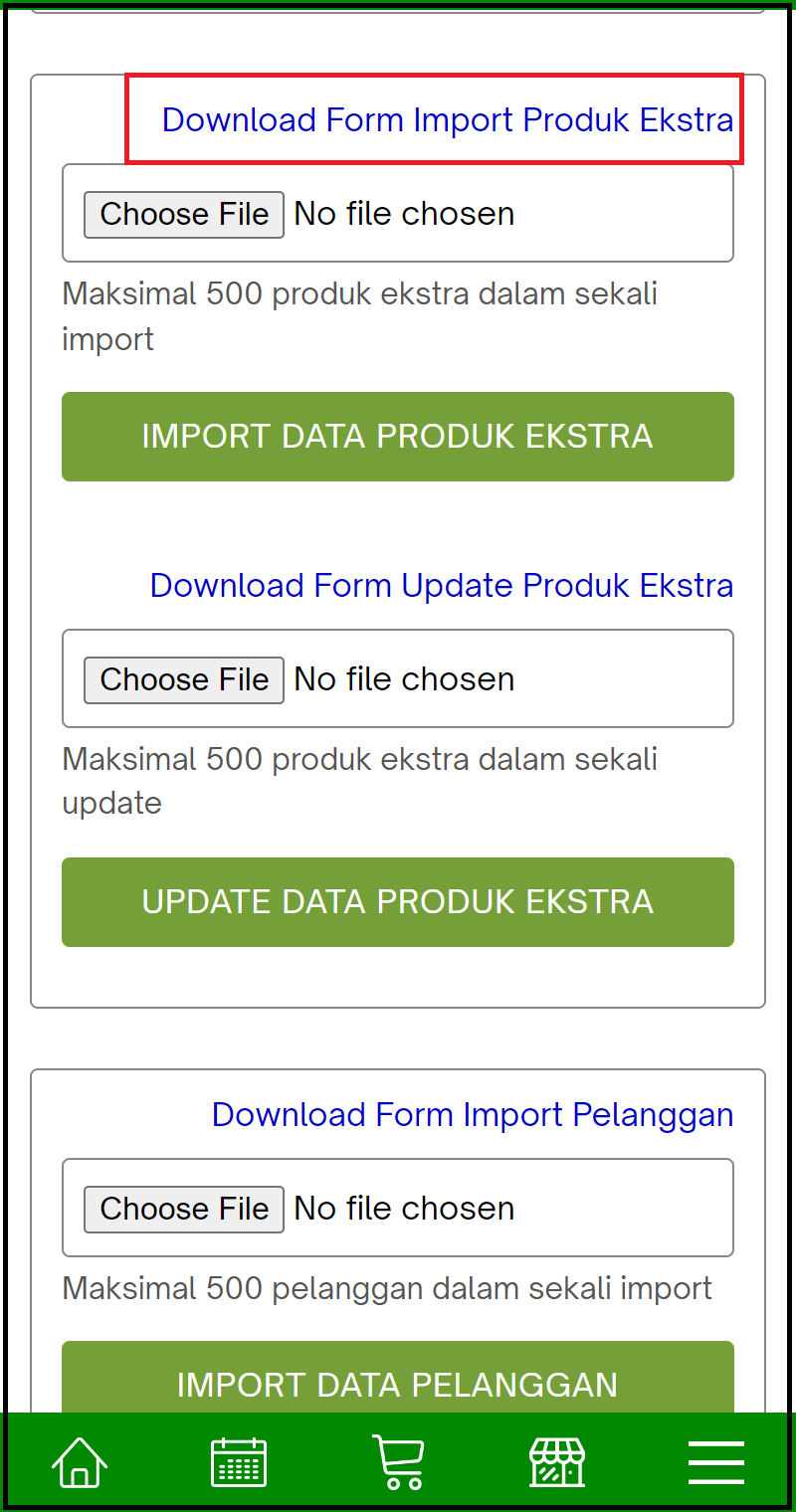796x1512 pixels.
Task: Click the No file chosen field under update form
Action: click(403, 678)
